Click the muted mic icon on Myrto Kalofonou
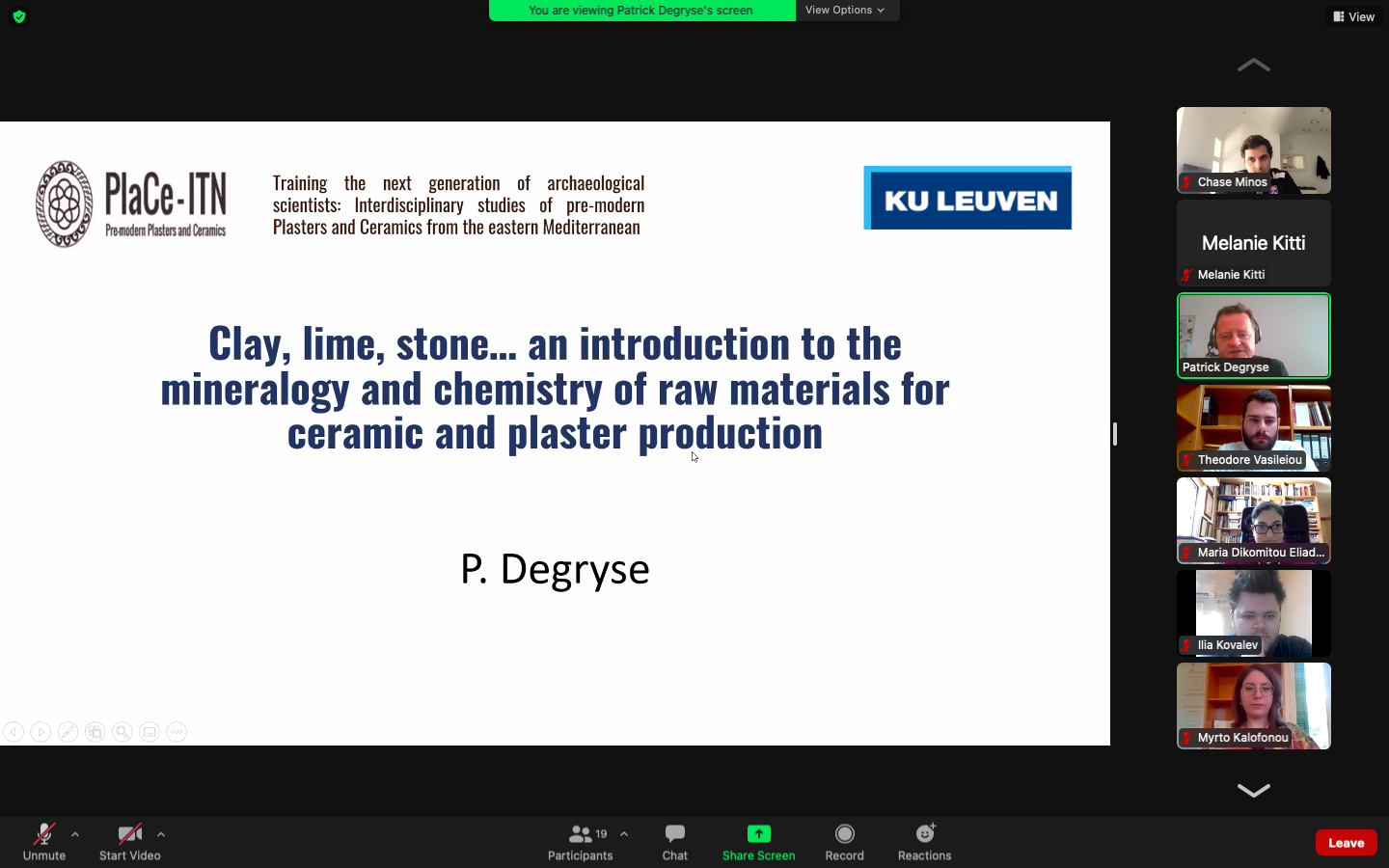This screenshot has height=868, width=1389. 1187,738
